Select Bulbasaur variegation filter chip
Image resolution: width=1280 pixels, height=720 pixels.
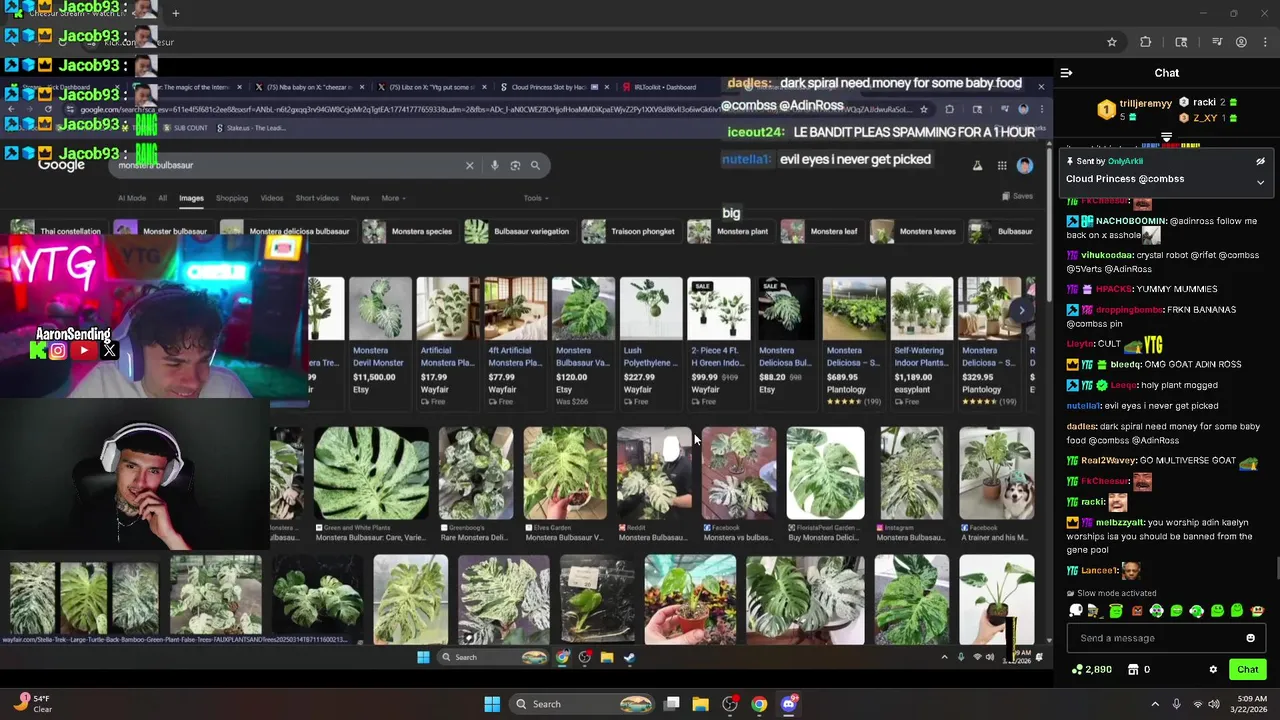tap(518, 232)
